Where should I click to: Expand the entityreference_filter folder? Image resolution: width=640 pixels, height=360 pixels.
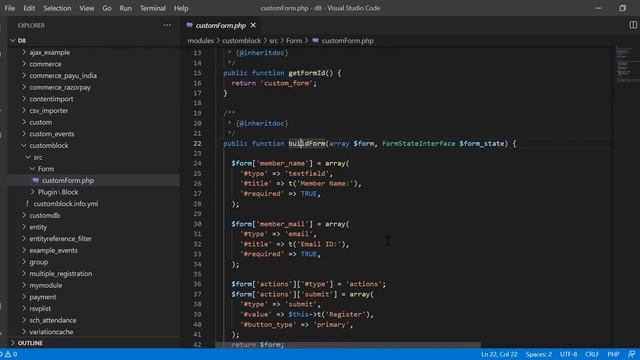coord(24,238)
